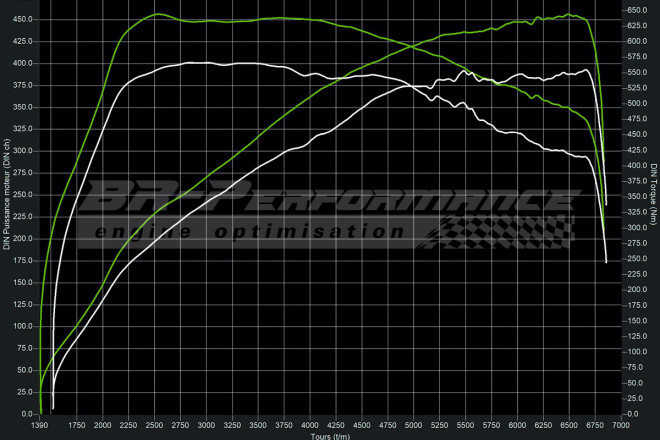Click the 'DIN Puissance moteur (DIN ch)' axis title
Screen dimensions: 660x440
tap(6, 195)
